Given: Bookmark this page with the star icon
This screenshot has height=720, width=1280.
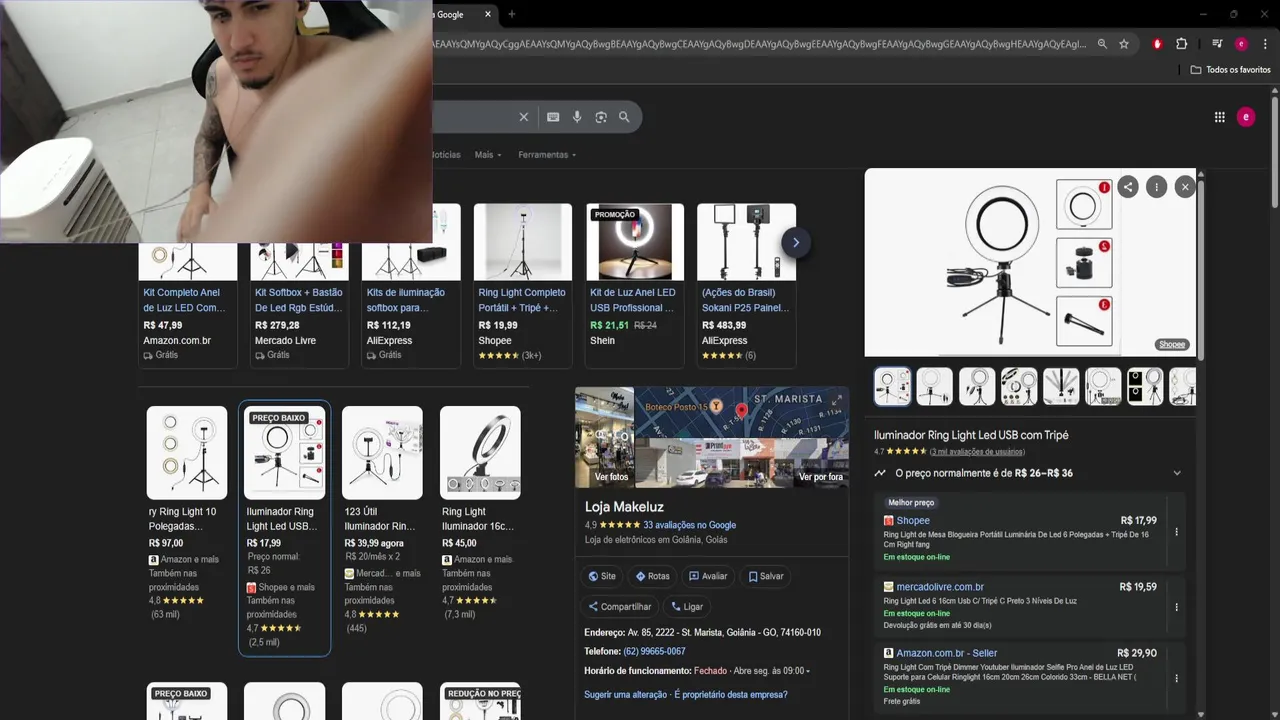Looking at the screenshot, I should (1124, 44).
